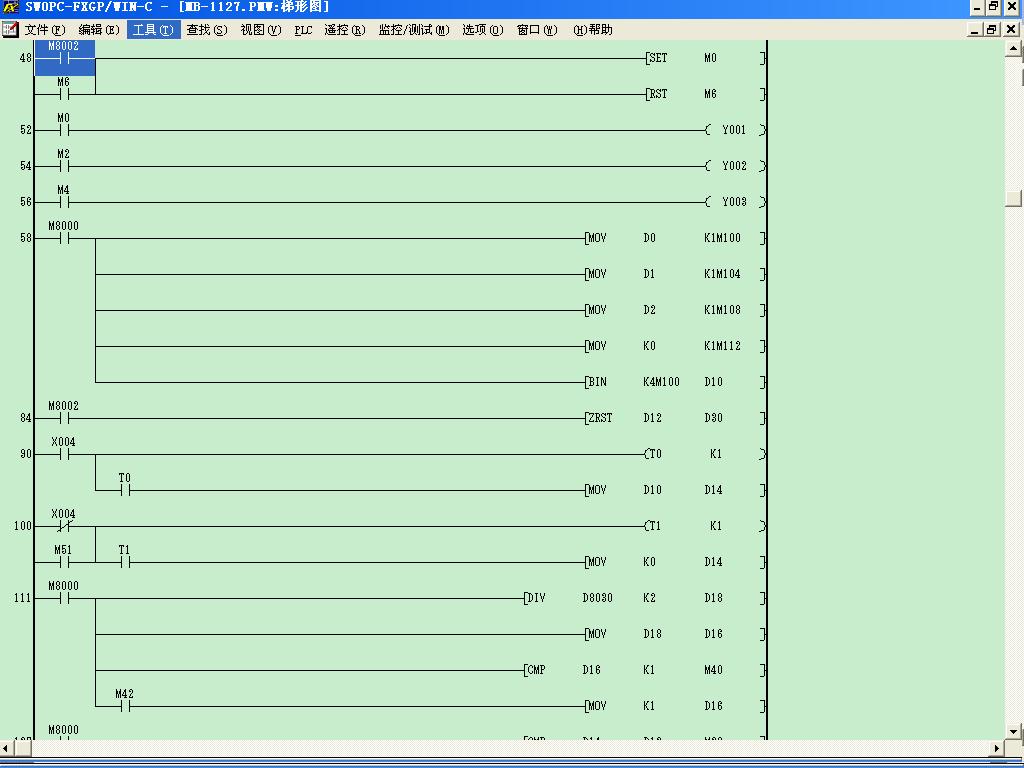The image size is (1024, 768).
Task: Open the 文件(F) menu
Action: [x=45, y=30]
